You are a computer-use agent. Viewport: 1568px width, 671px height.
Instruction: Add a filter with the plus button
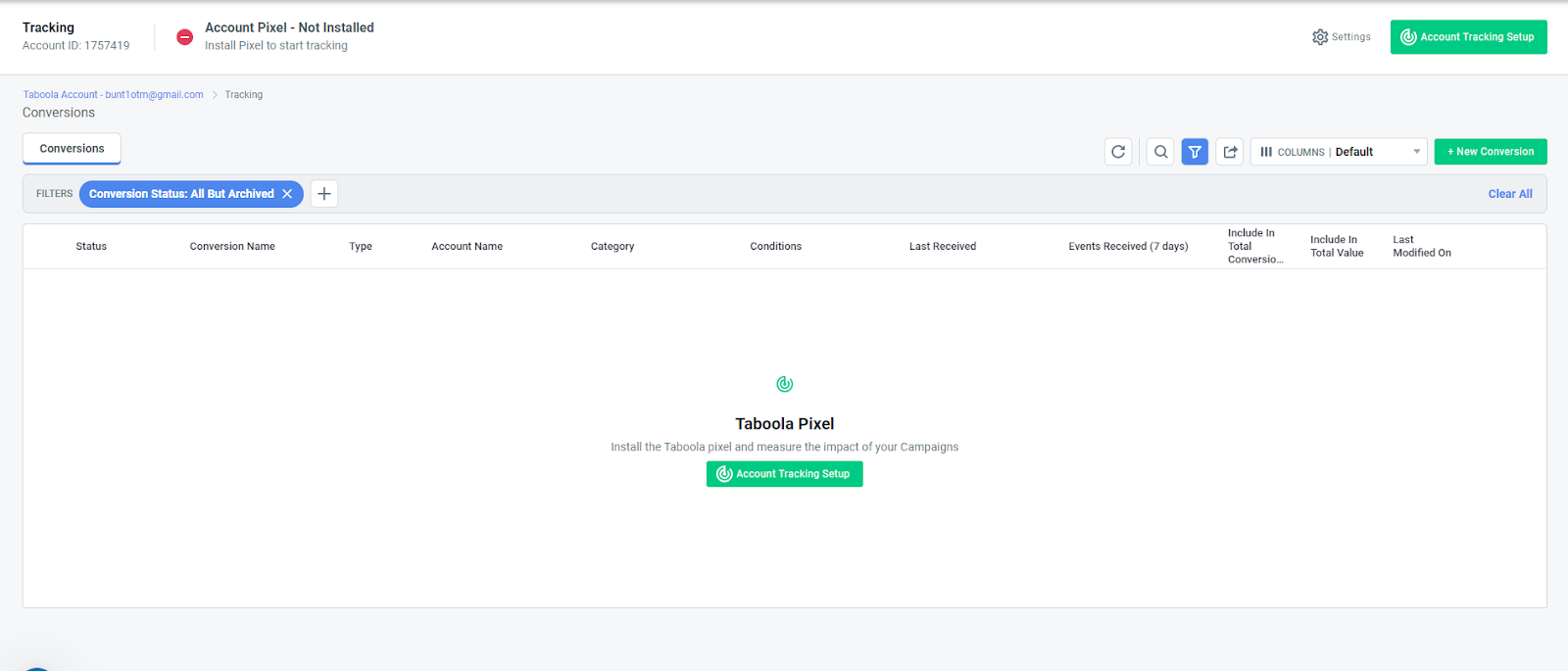pos(324,194)
